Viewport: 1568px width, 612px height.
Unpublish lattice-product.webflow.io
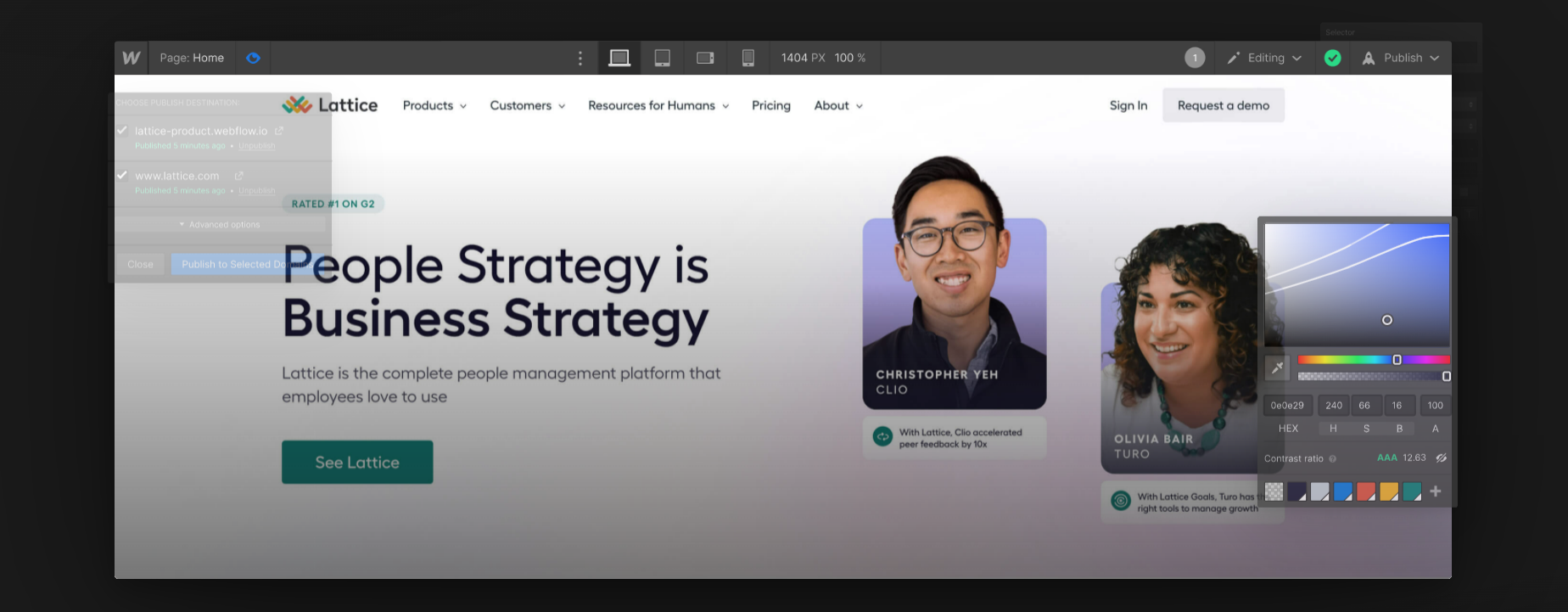[256, 146]
